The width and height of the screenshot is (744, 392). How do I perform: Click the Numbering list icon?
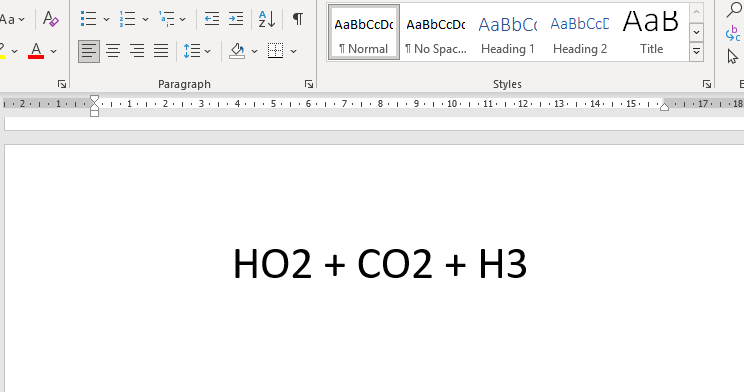[127, 19]
